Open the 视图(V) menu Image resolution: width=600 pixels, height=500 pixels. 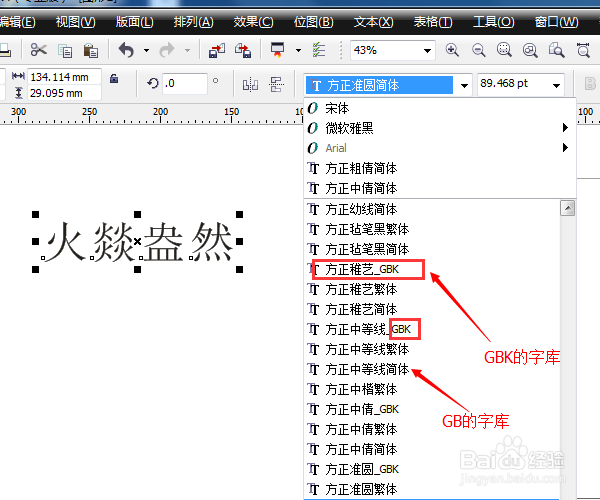click(75, 22)
